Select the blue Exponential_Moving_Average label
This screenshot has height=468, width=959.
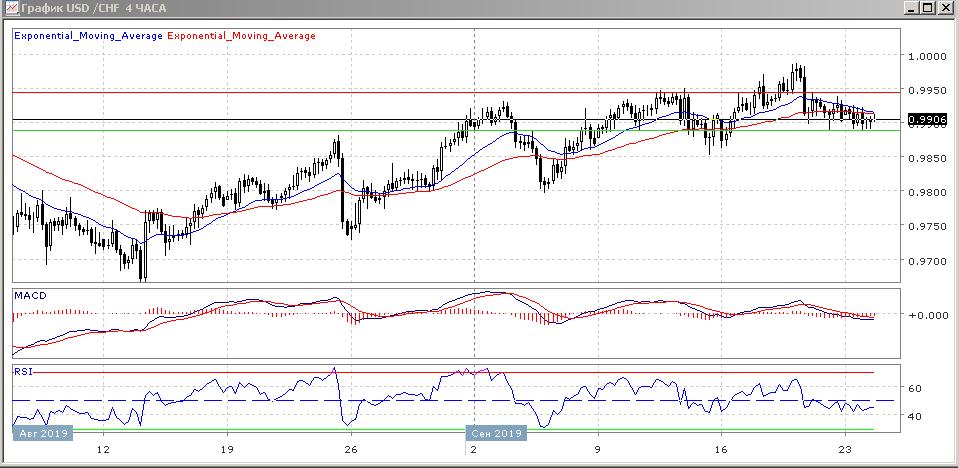click(88, 35)
